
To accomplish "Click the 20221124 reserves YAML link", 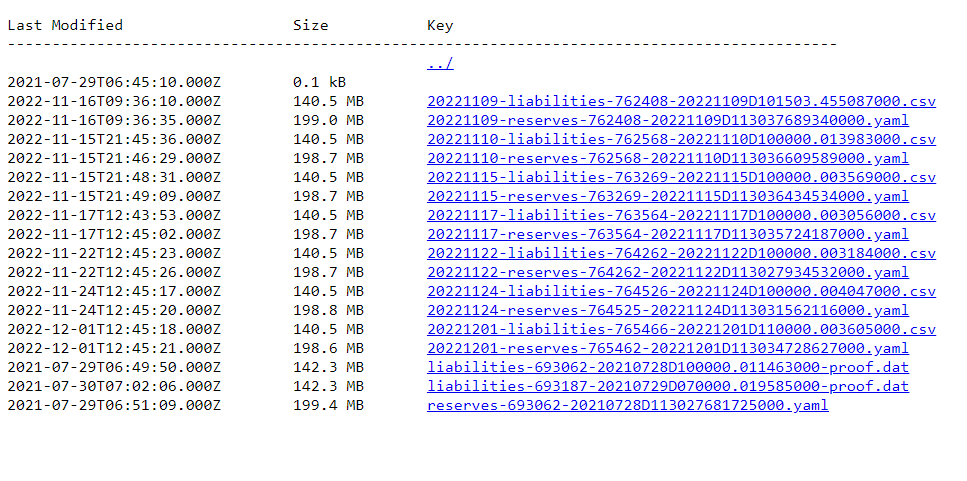I will point(667,310).
